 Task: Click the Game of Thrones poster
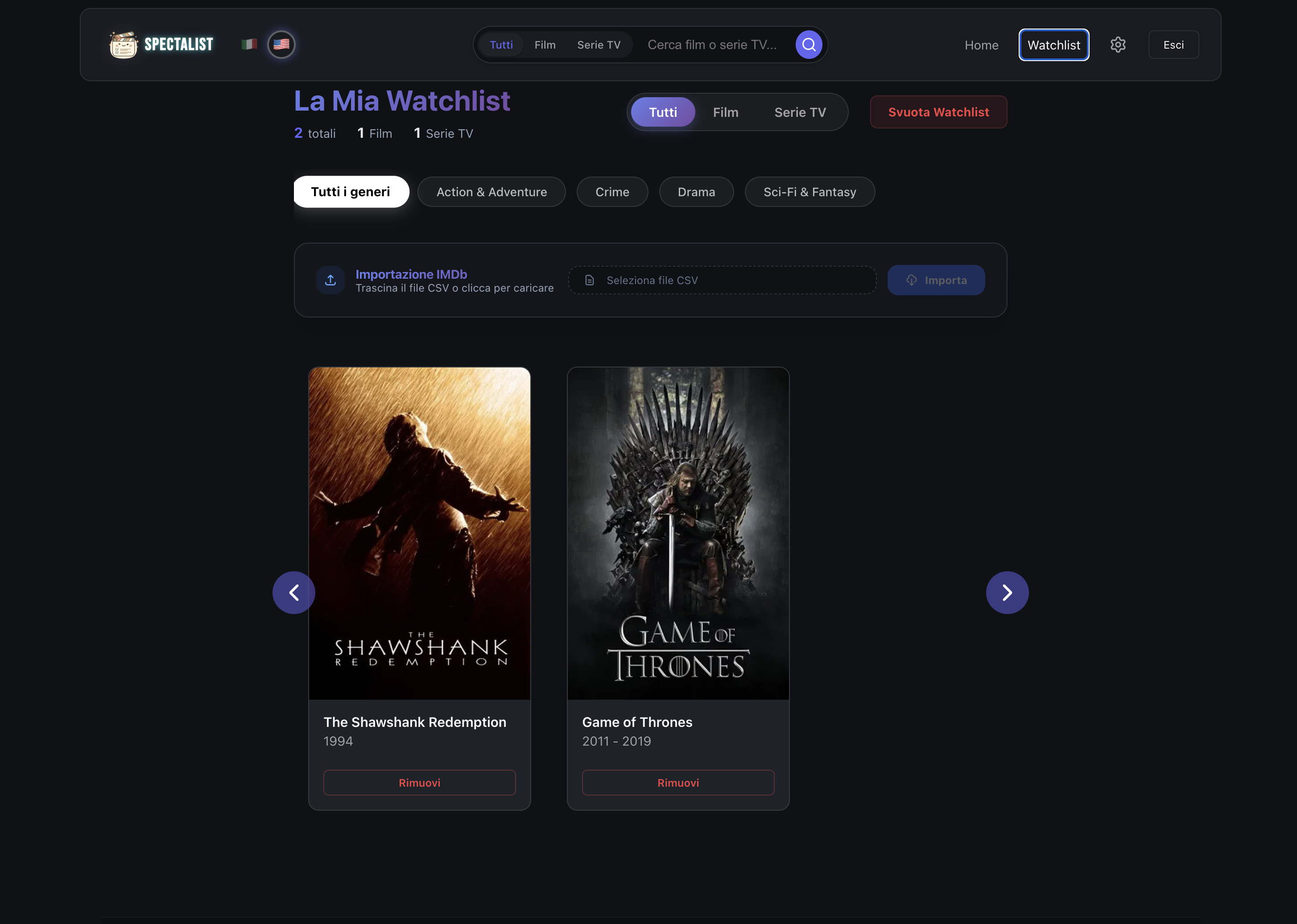678,533
